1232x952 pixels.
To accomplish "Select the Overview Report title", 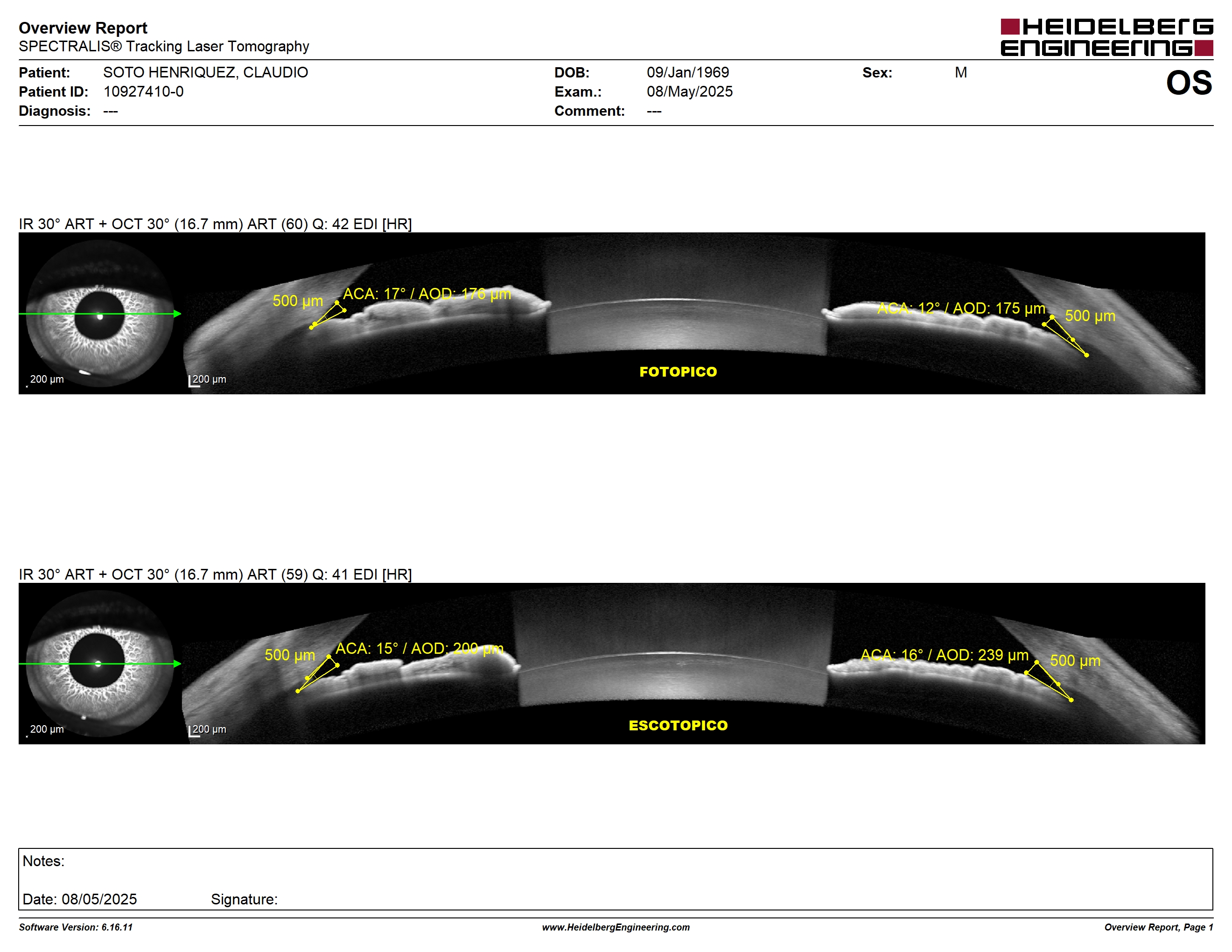I will [x=83, y=28].
